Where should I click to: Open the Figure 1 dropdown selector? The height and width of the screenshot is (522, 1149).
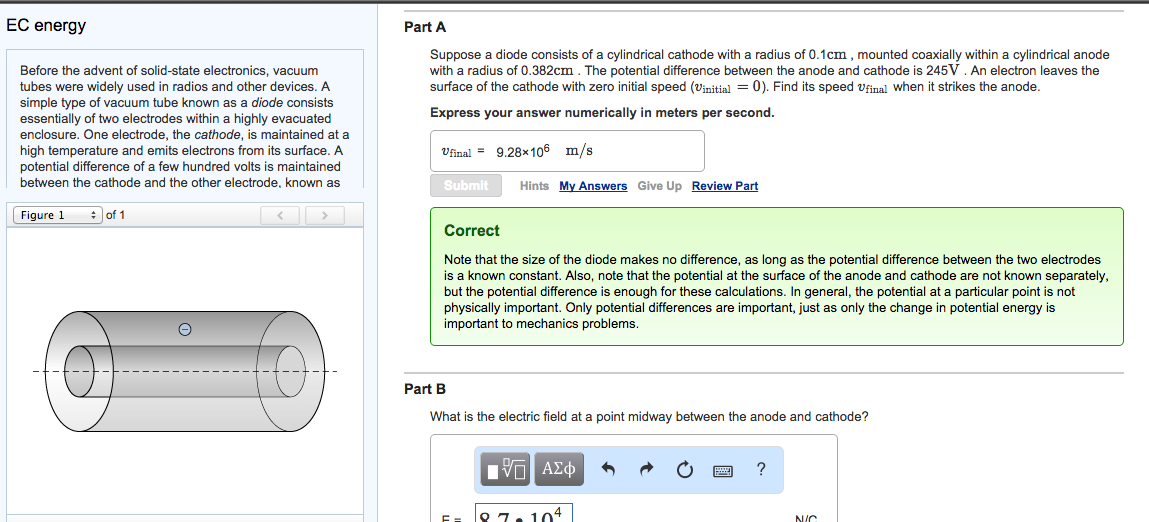58,215
